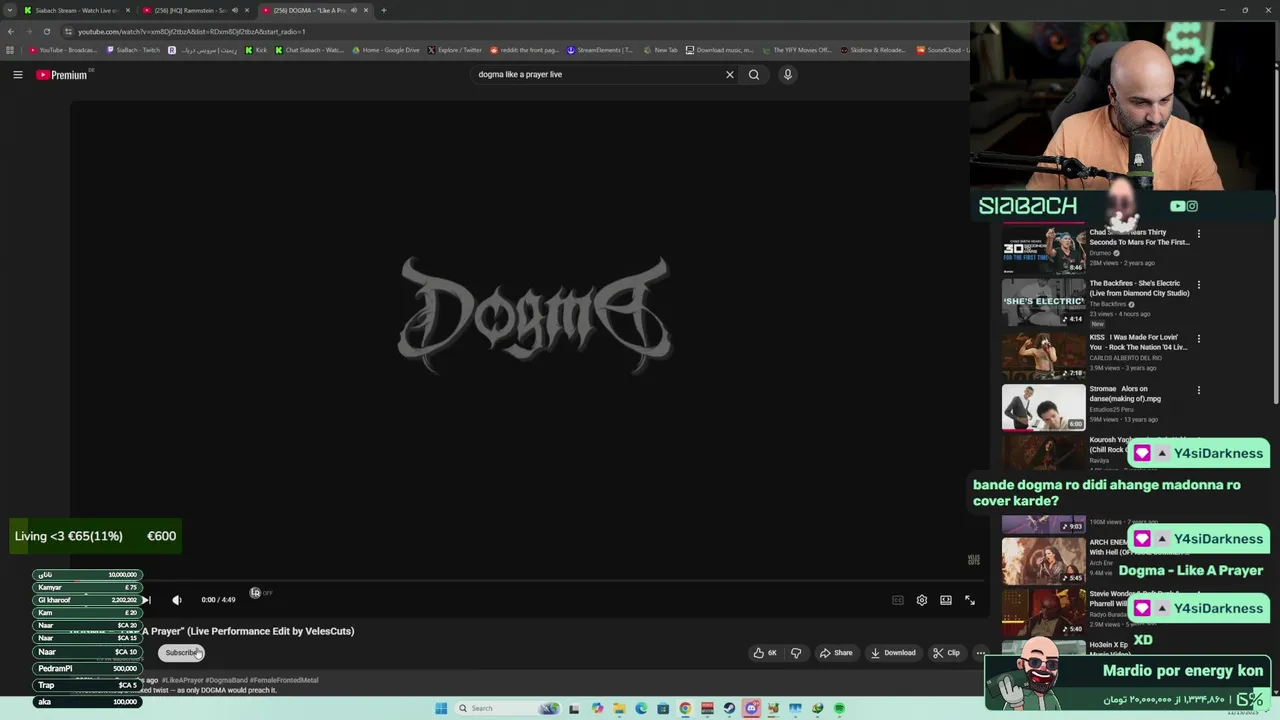Viewport: 1280px width, 720px height.
Task: Open The Backfires She's Electric thumbnail
Action: click(1043, 302)
